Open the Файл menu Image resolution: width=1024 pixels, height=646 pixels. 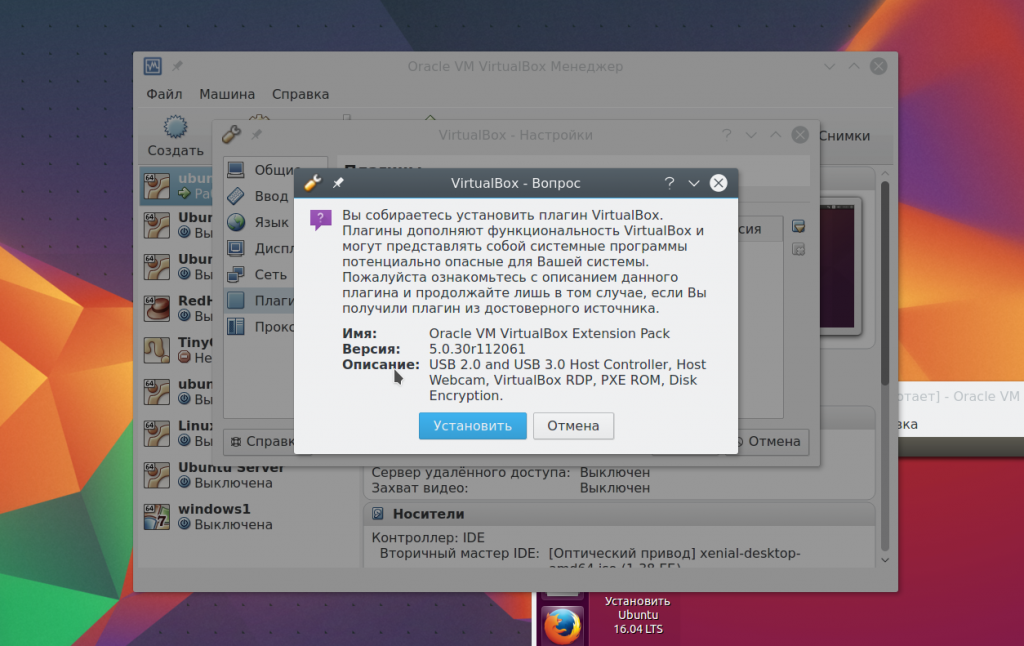pos(164,94)
